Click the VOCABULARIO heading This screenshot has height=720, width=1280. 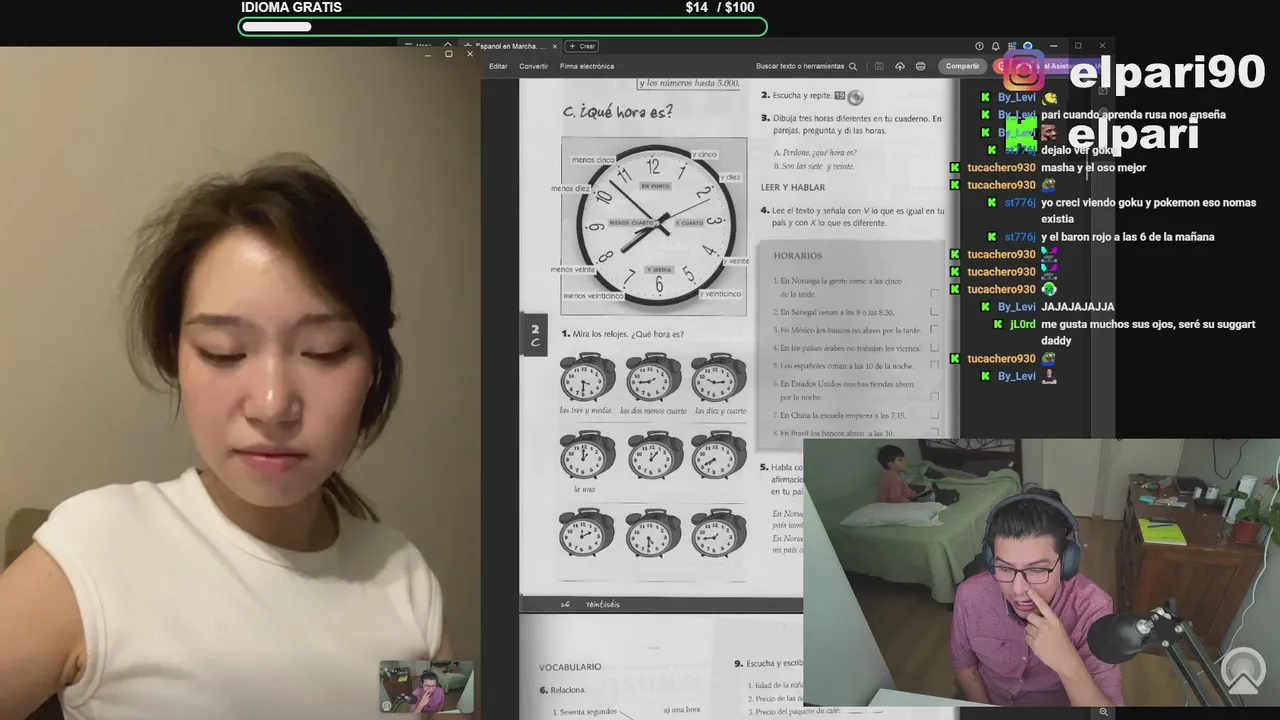pos(570,666)
